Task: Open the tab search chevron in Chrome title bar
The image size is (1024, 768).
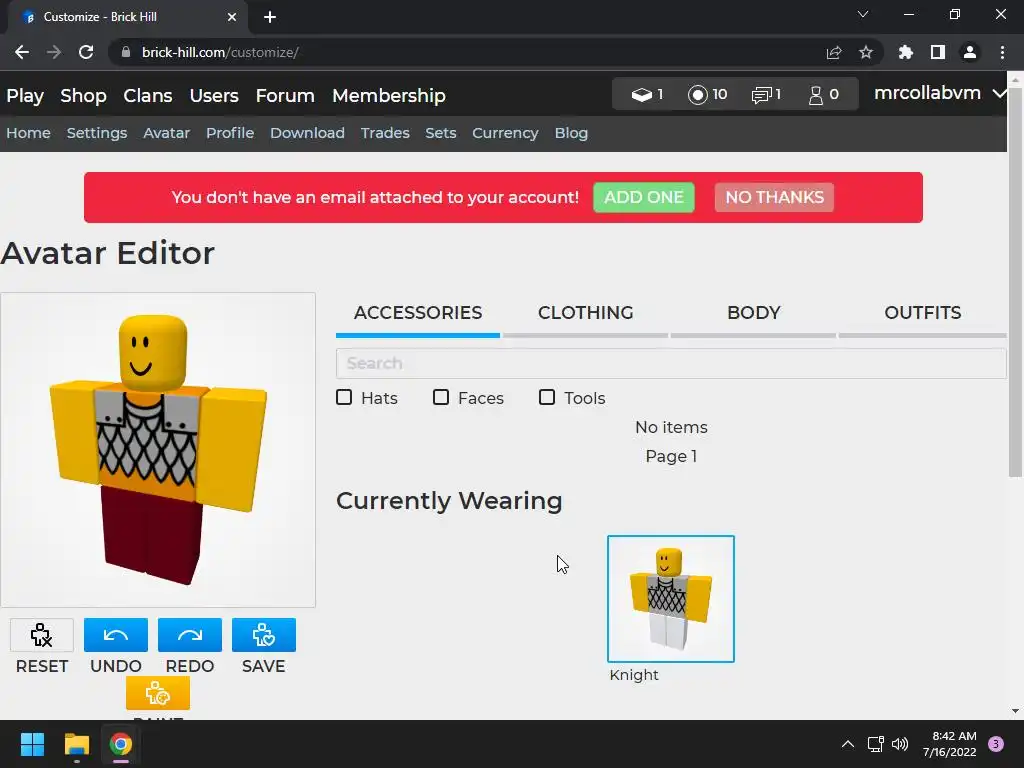Action: click(863, 14)
